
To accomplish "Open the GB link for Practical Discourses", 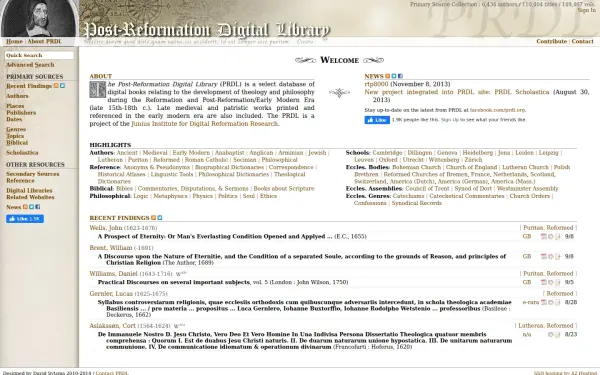I will [527, 282].
